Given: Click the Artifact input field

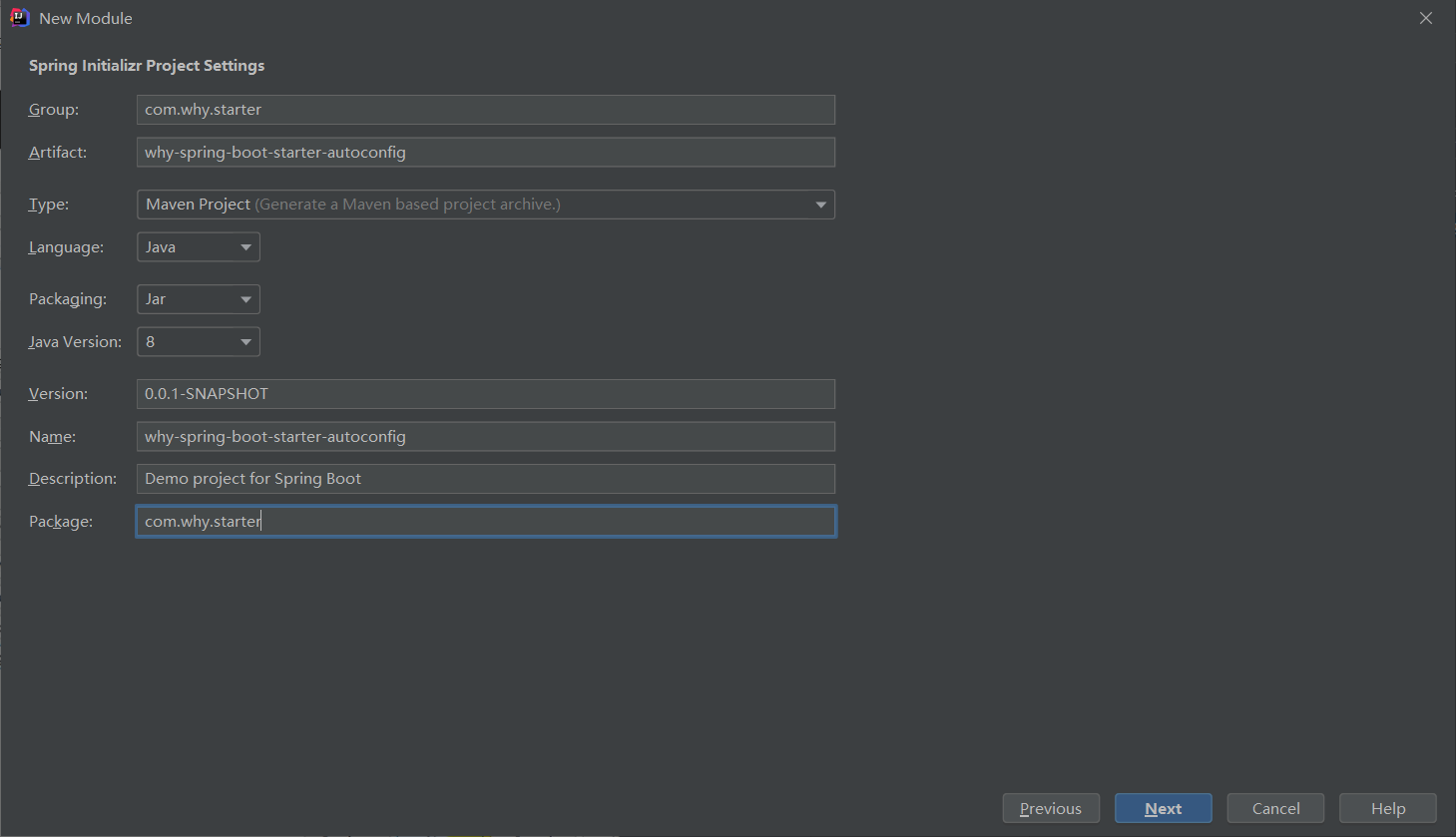Looking at the screenshot, I should pyautogui.click(x=486, y=153).
